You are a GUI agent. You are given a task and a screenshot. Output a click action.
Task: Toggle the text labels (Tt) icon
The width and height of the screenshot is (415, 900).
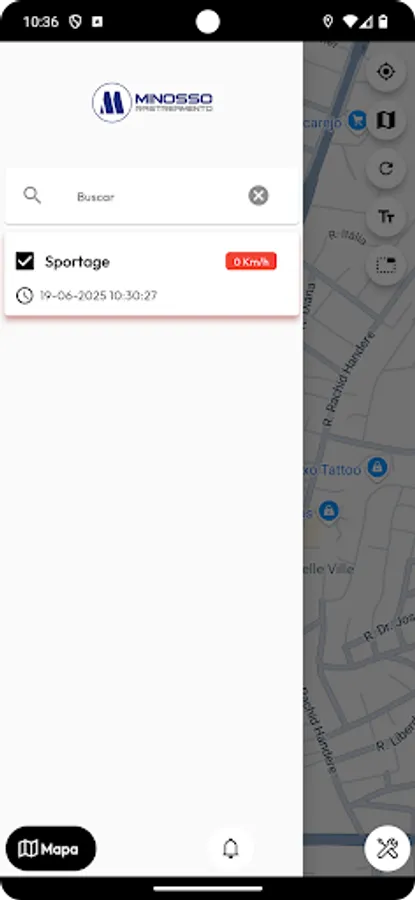click(386, 216)
